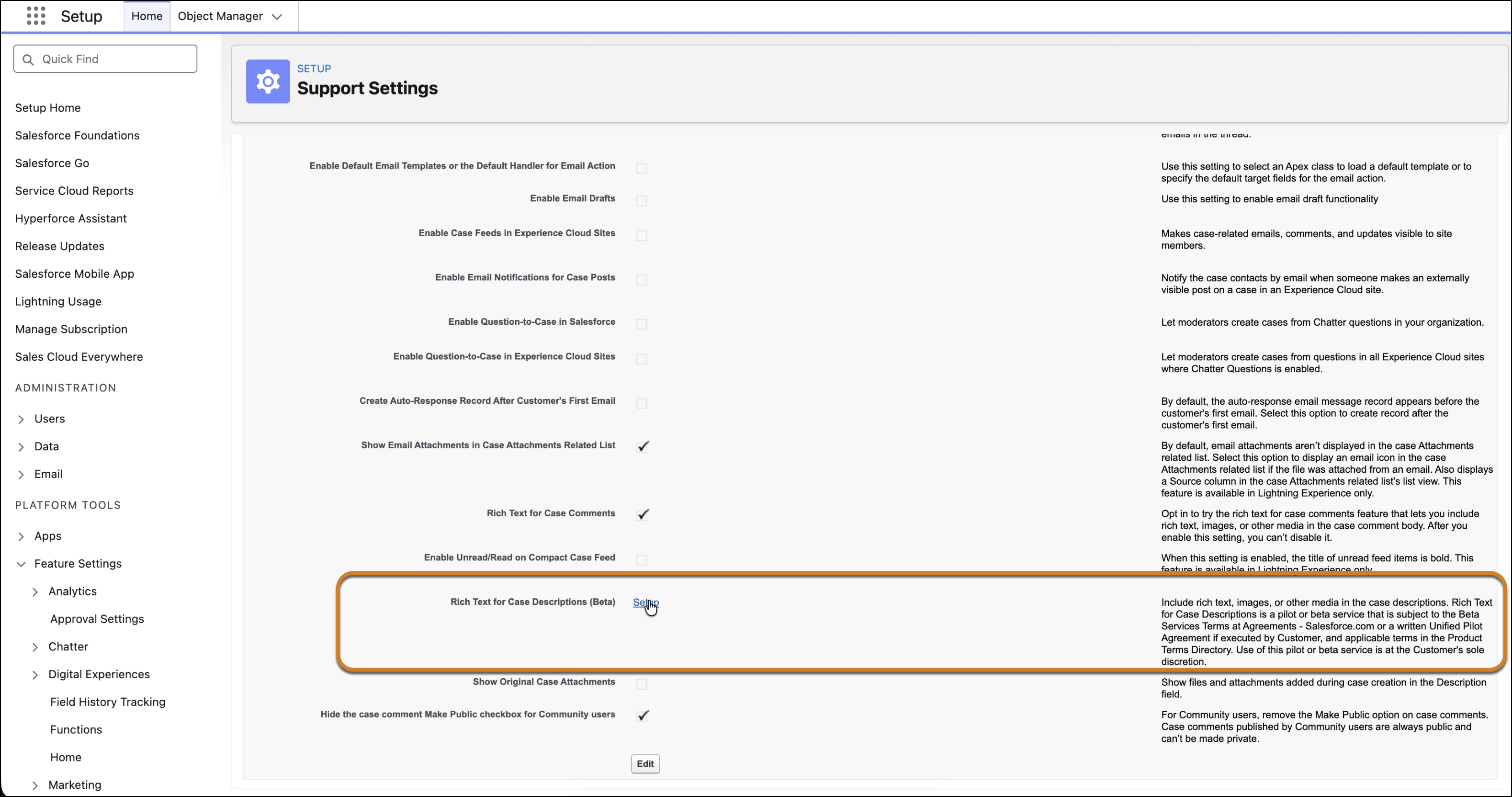The image size is (1512, 797).
Task: Click Setup link for Rich Text Case Descriptions
Action: click(x=646, y=602)
